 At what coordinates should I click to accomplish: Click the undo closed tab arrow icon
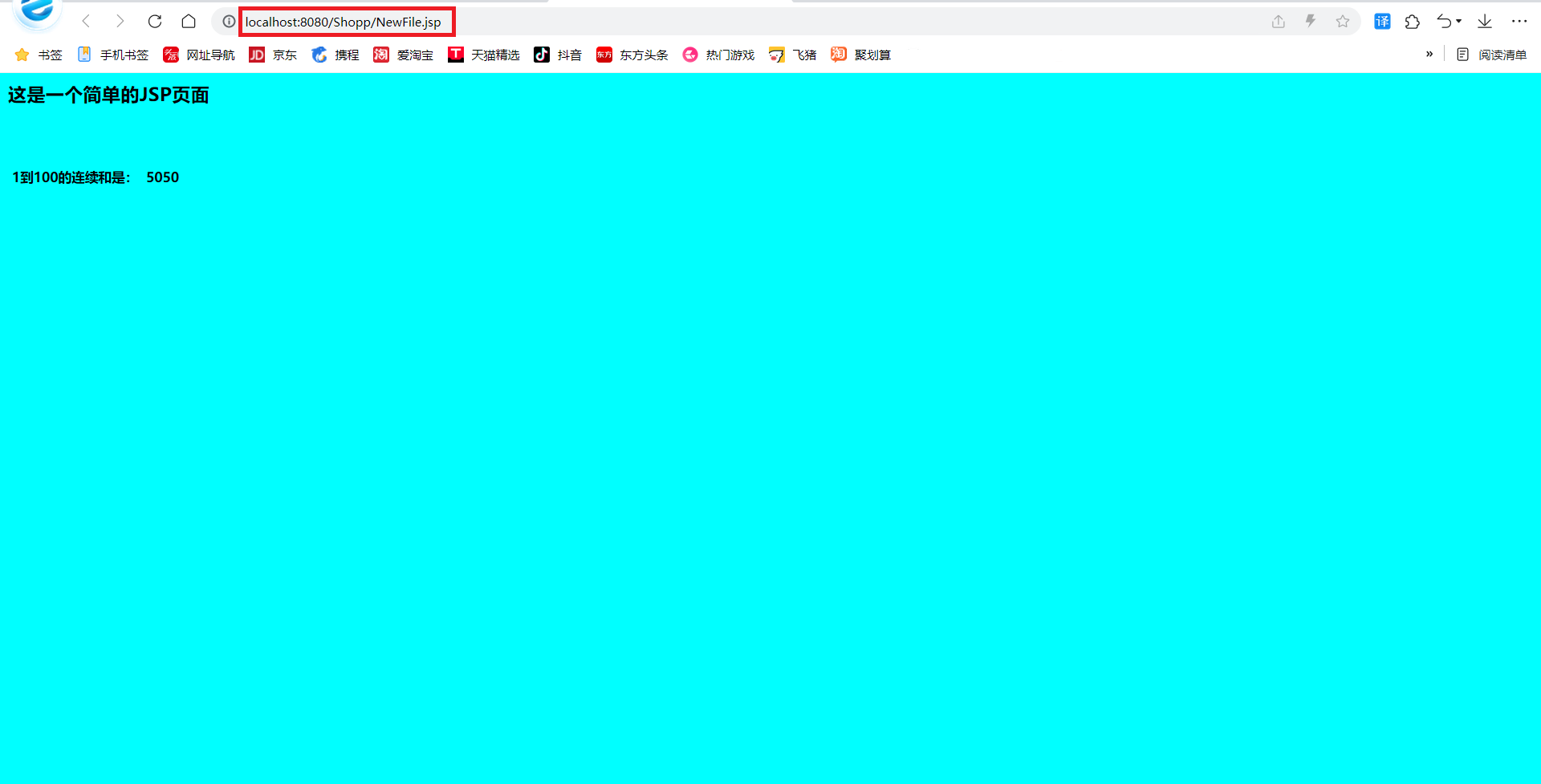pos(1444,22)
